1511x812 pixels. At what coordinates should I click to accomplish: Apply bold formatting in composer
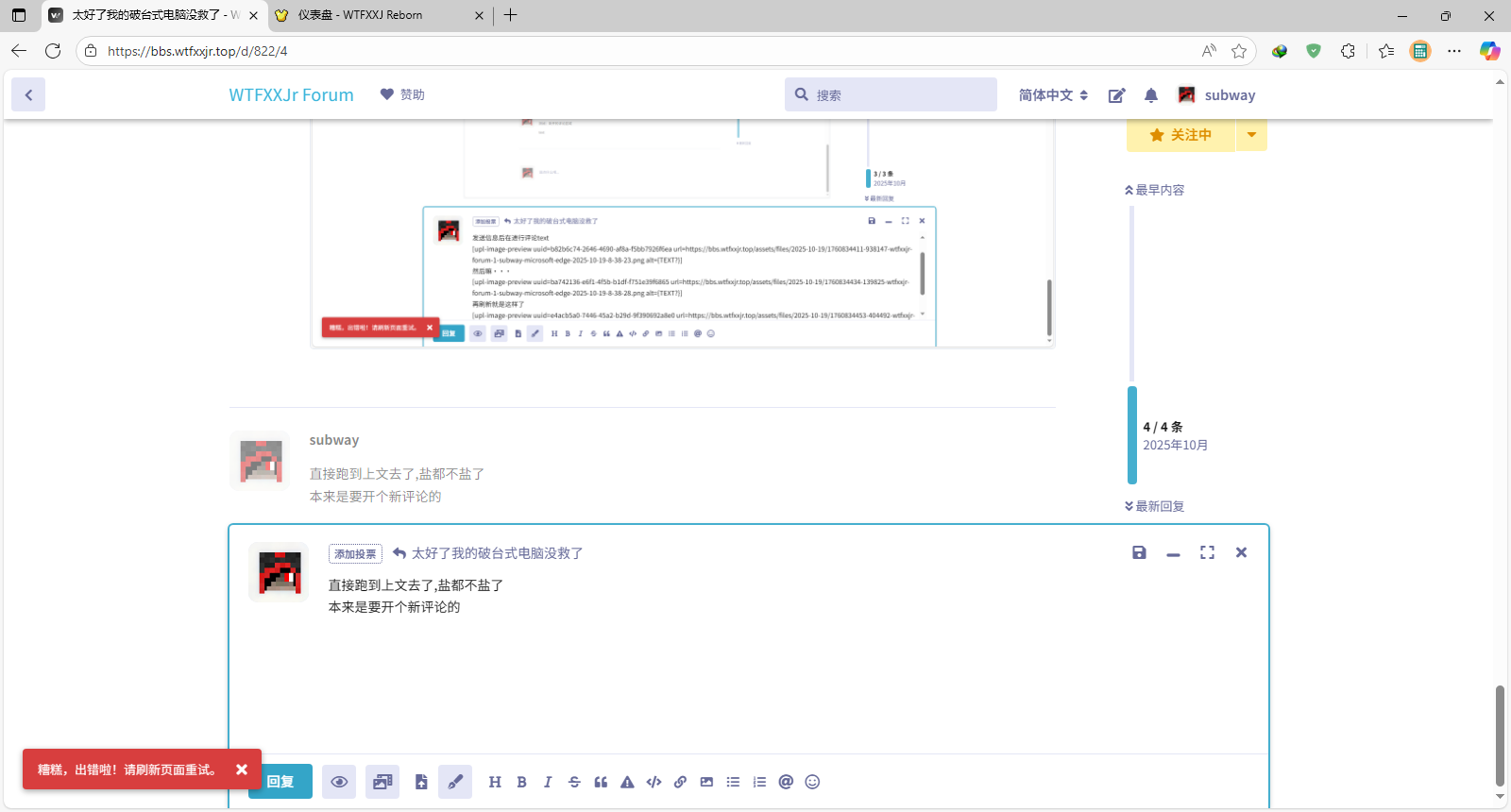(521, 782)
